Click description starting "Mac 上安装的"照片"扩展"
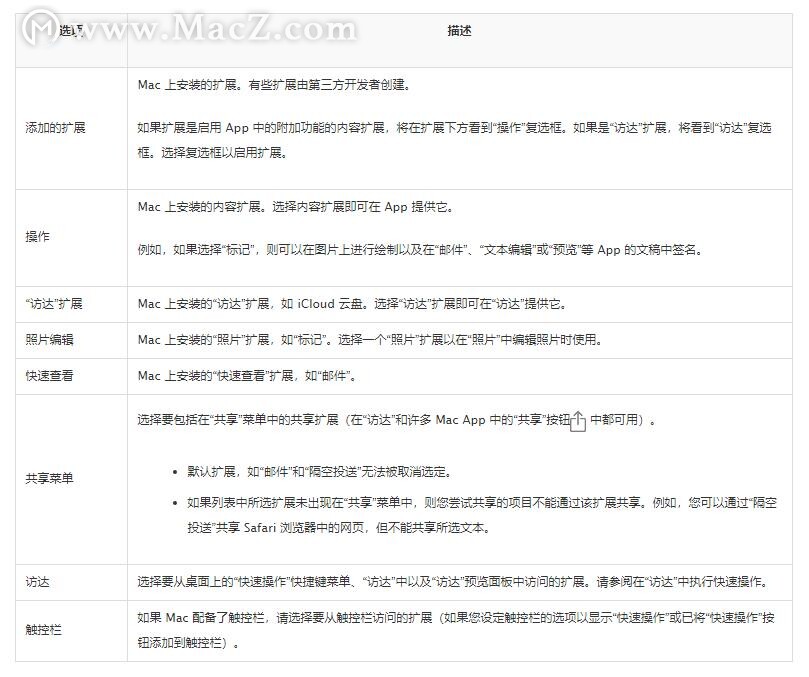The width and height of the screenshot is (809, 677). pos(369,340)
